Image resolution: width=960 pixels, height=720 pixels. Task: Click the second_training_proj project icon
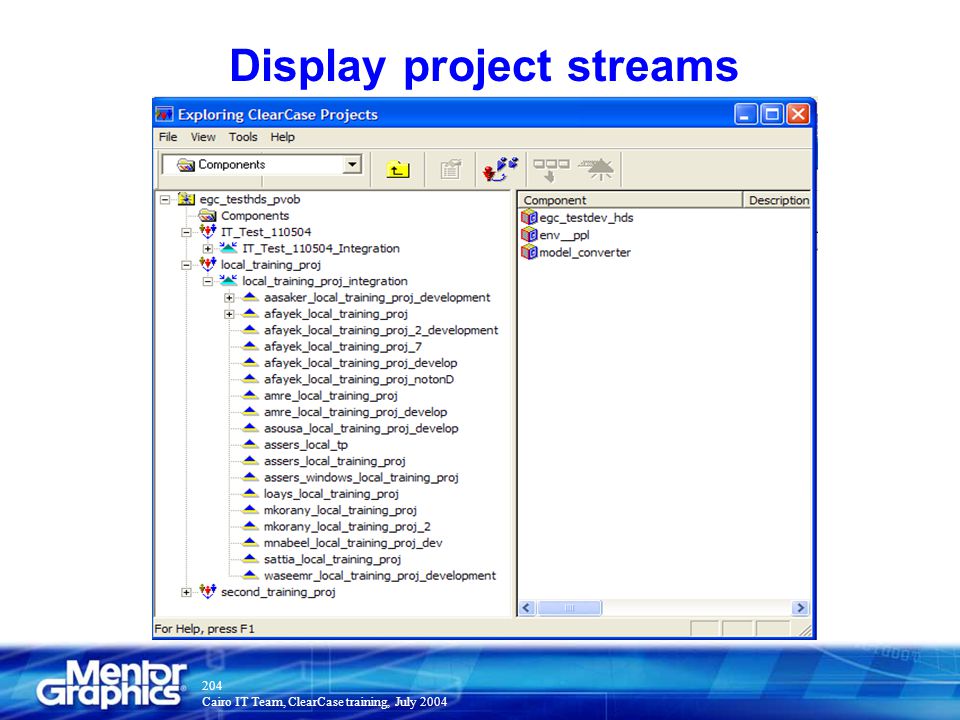[x=208, y=591]
